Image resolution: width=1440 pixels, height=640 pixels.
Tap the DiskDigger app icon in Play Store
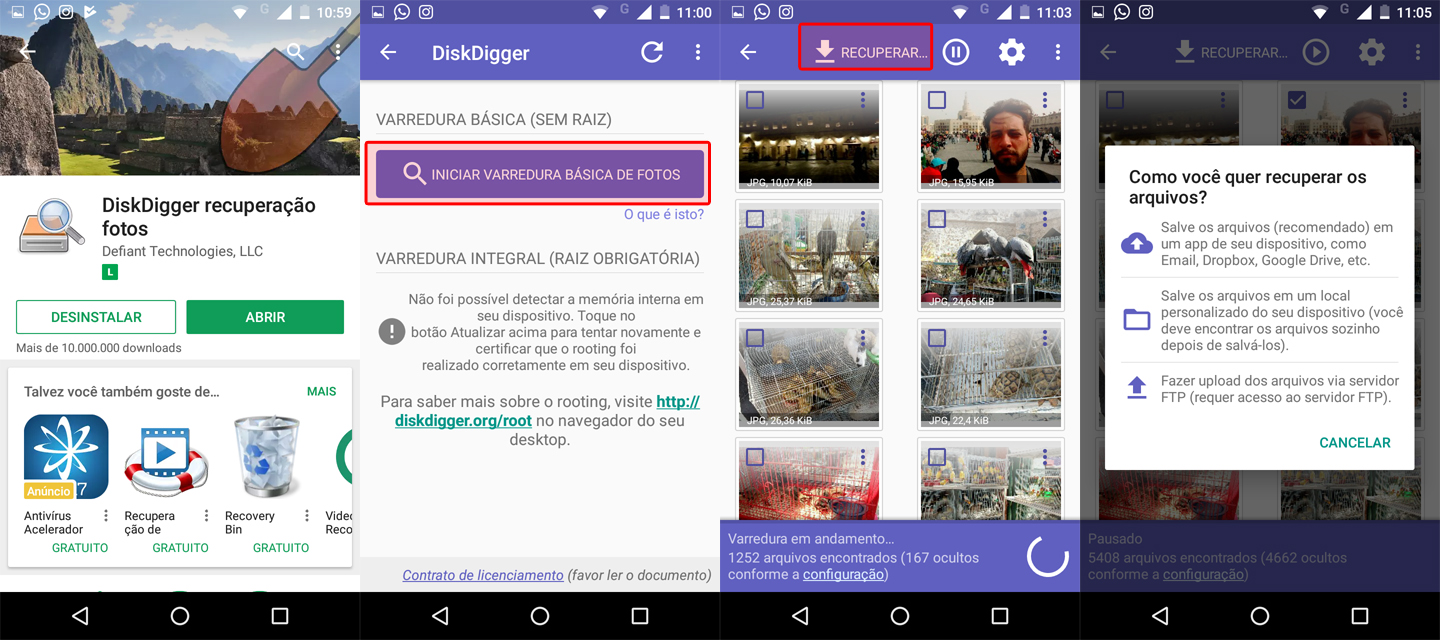(x=52, y=226)
